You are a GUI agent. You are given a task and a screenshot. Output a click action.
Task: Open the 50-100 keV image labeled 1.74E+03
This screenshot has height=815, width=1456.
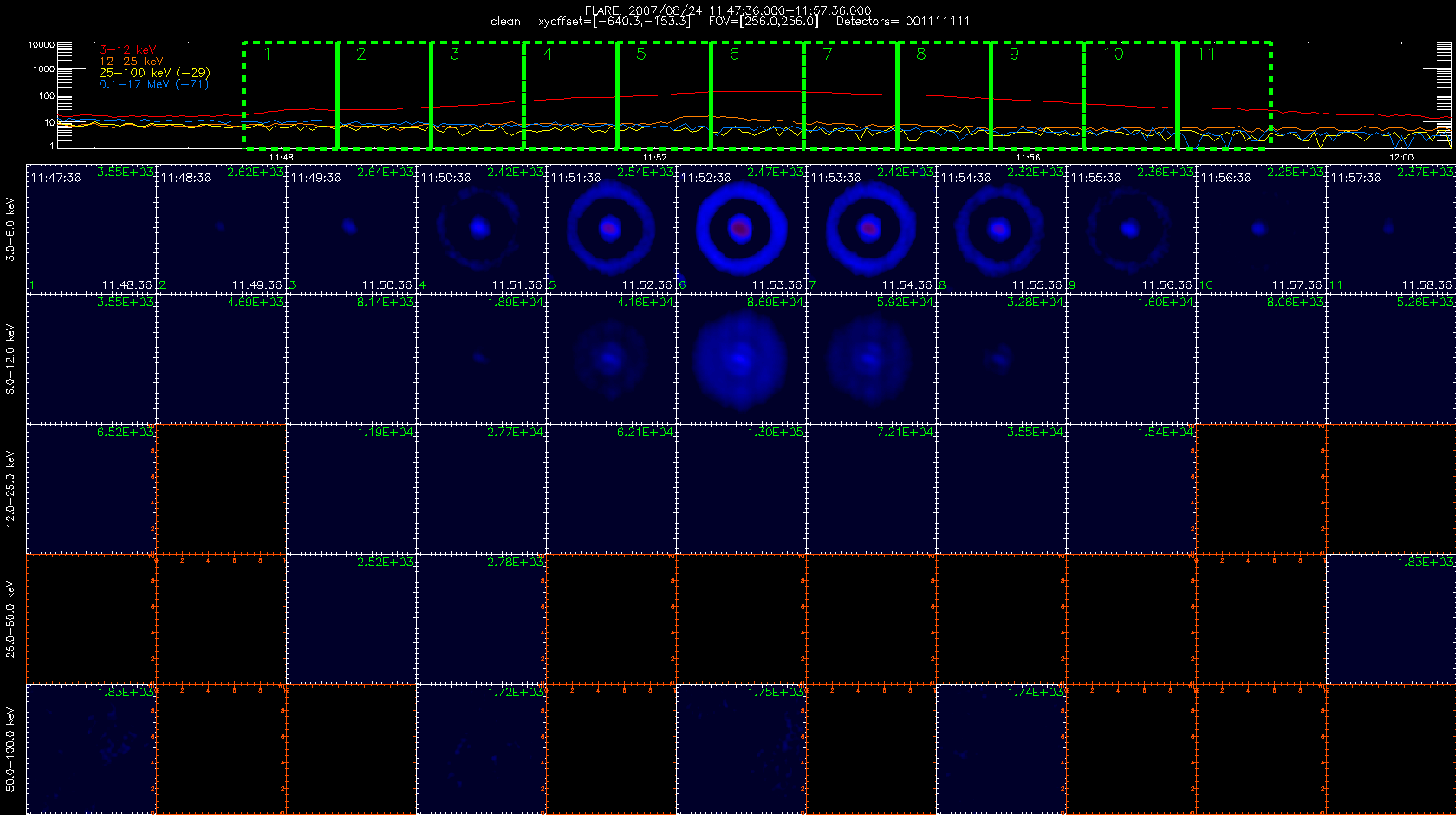coord(1001,749)
